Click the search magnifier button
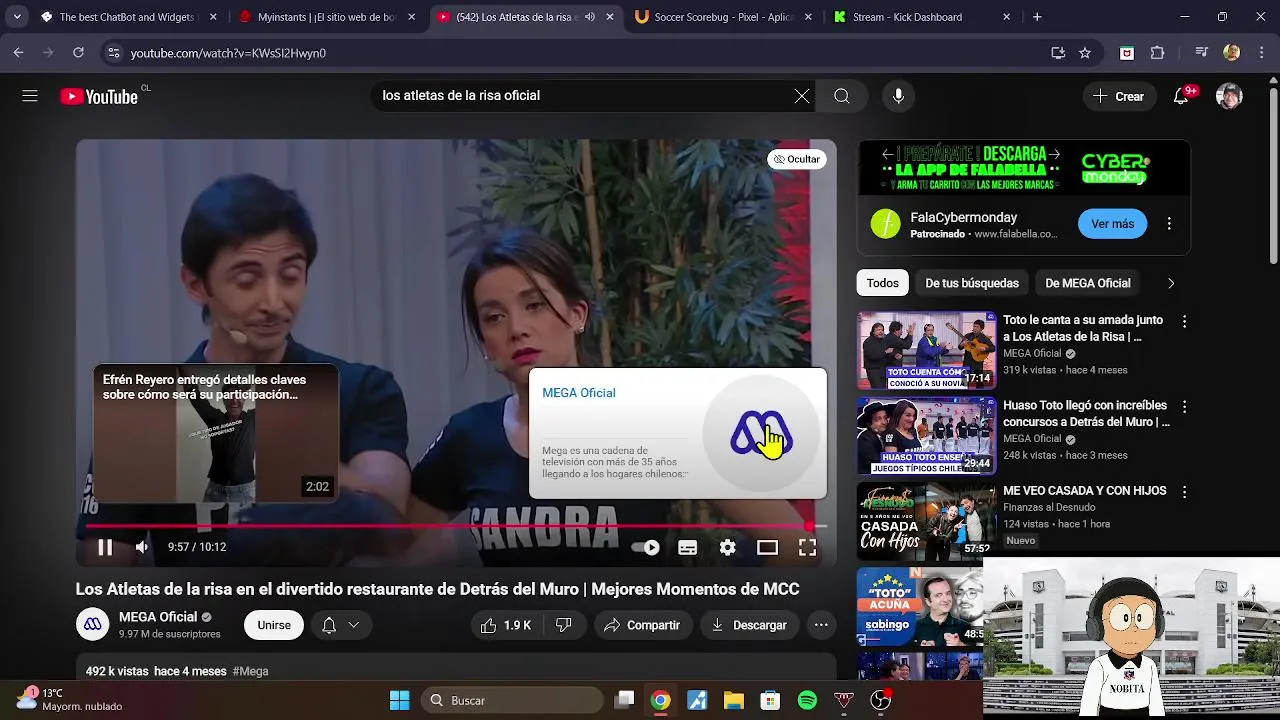 coord(842,96)
